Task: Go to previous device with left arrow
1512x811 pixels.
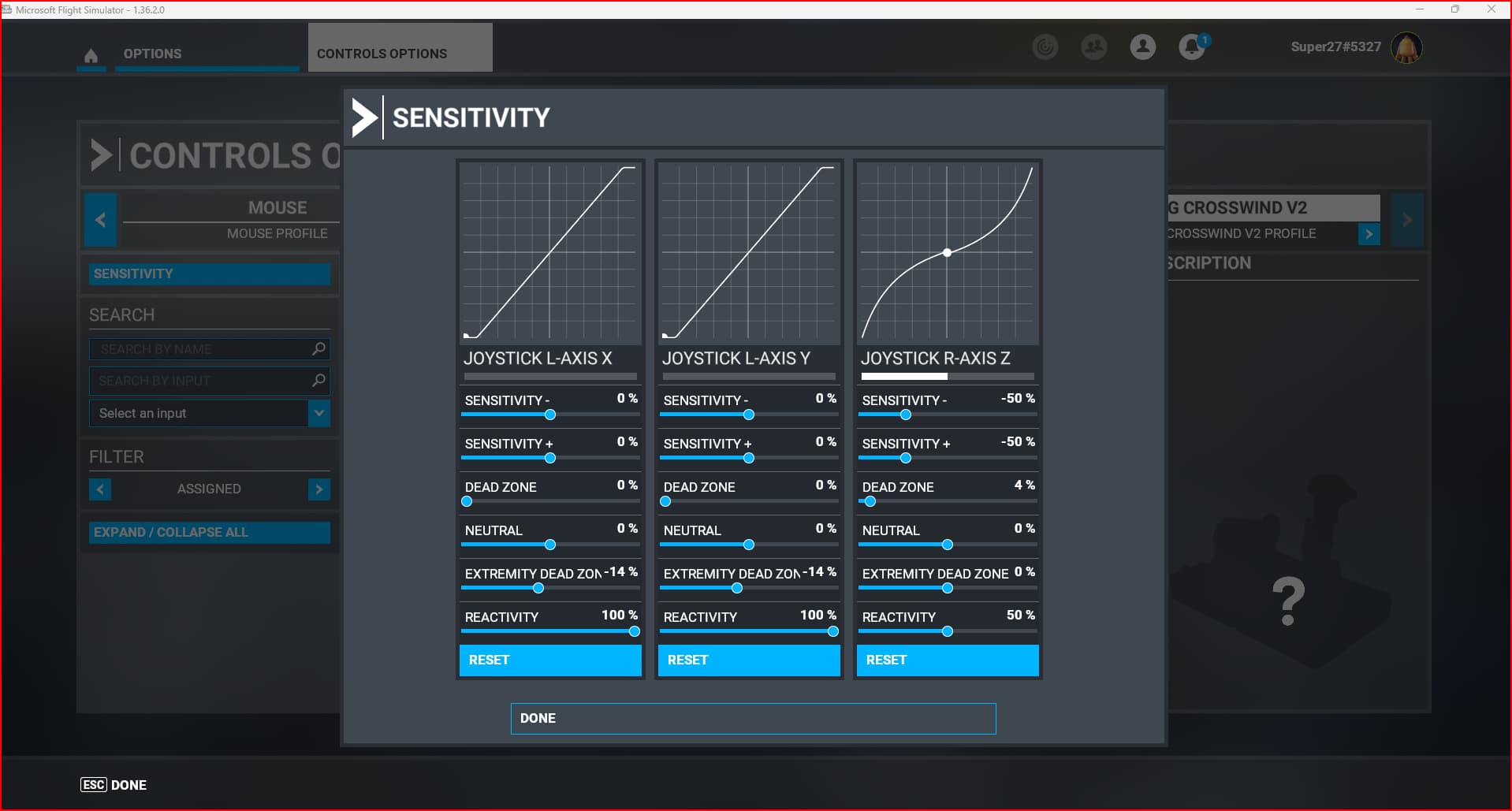Action: (x=100, y=220)
